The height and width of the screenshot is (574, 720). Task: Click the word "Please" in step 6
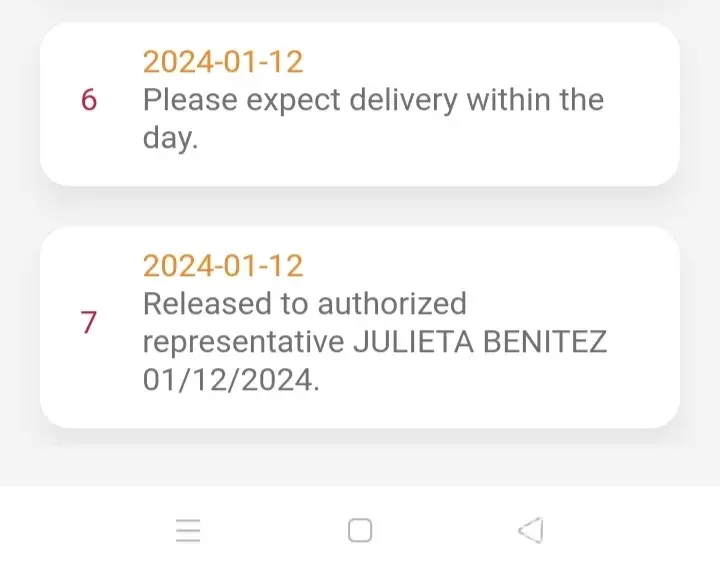(x=193, y=100)
